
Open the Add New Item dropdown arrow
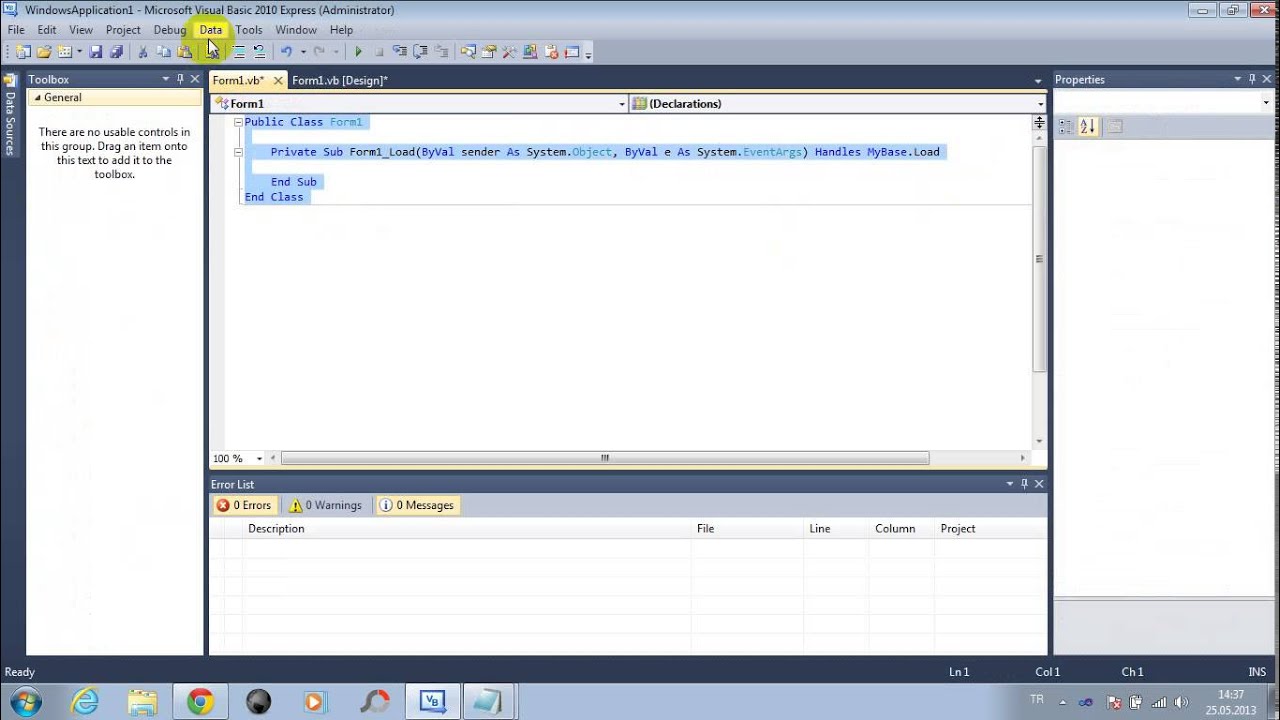tap(80, 51)
